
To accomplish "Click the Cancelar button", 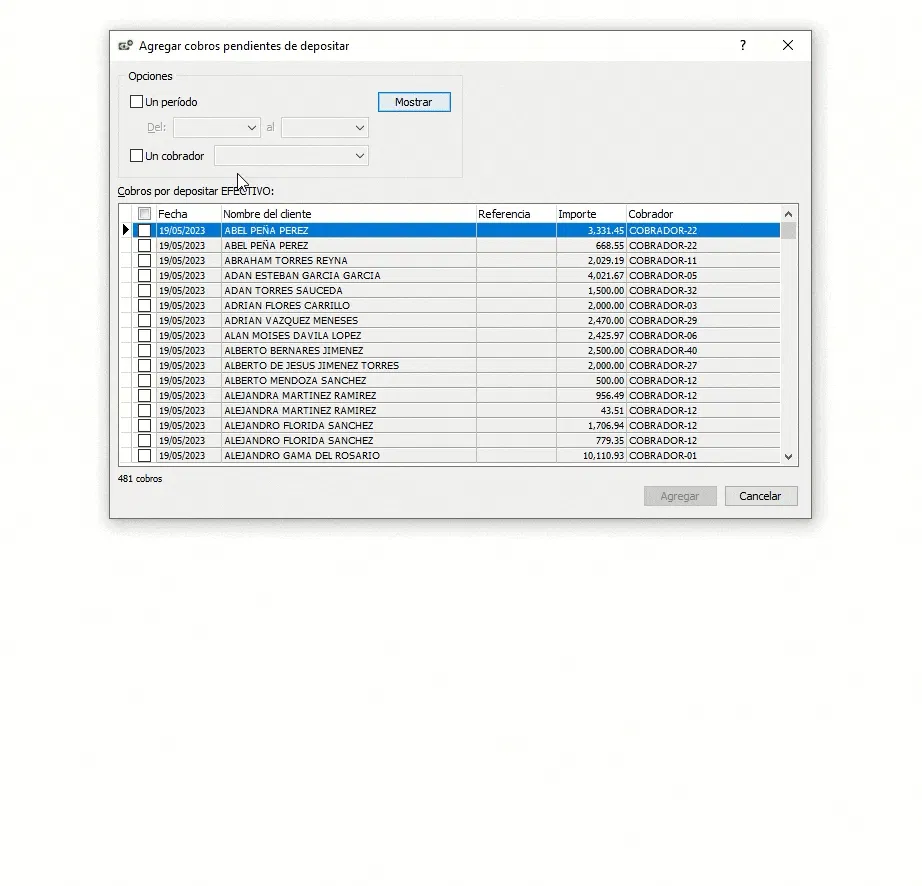I will click(761, 496).
